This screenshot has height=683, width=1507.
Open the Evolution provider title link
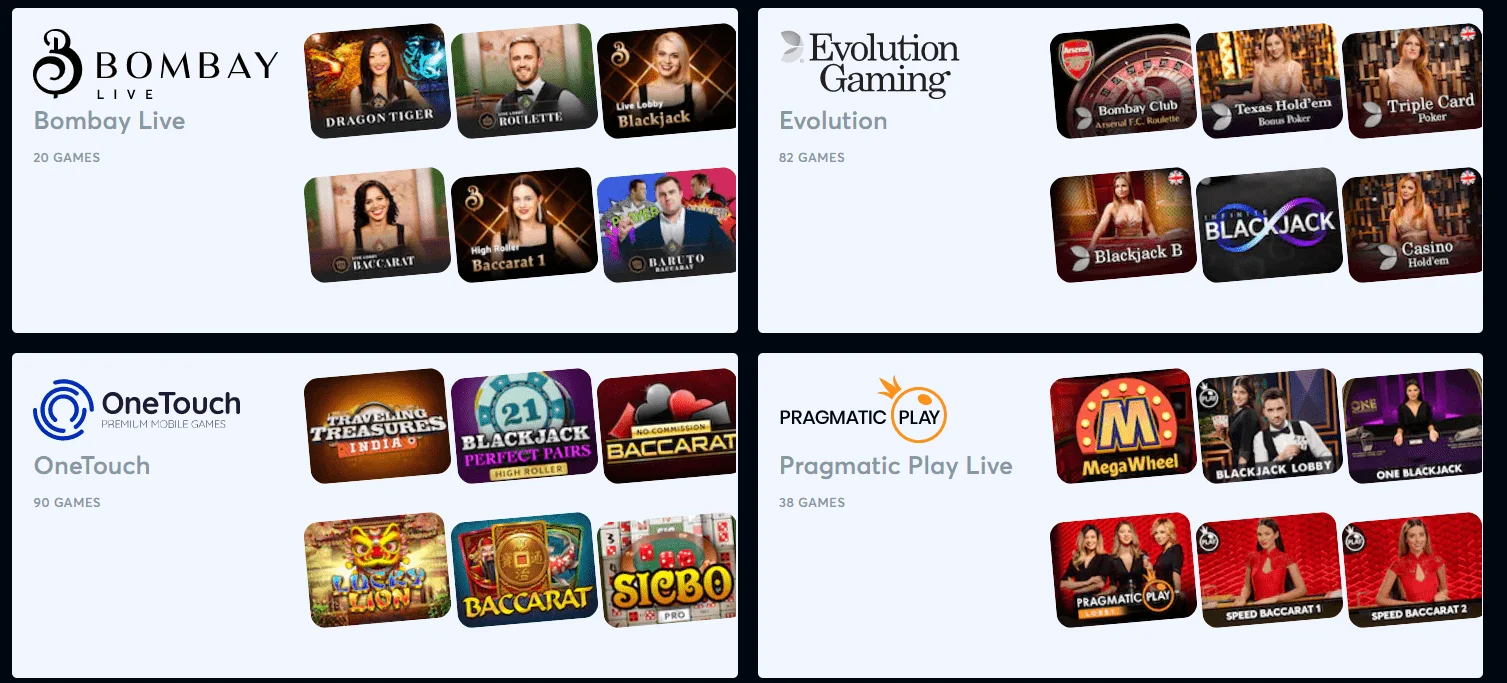coord(833,121)
